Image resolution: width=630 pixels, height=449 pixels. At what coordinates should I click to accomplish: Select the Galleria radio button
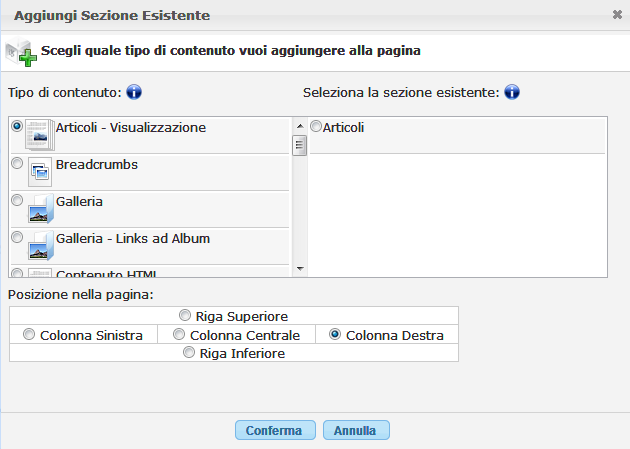tap(17, 200)
